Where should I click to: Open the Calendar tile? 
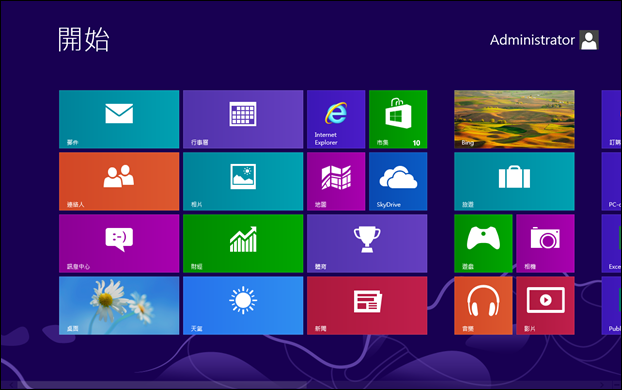click(243, 119)
